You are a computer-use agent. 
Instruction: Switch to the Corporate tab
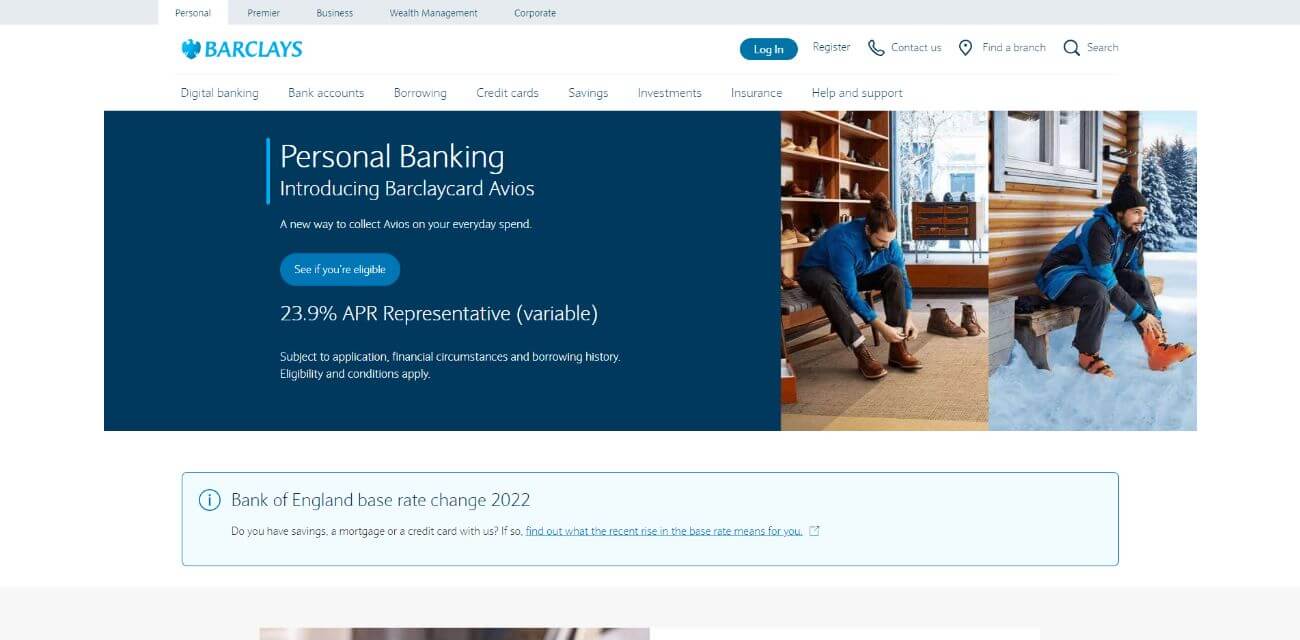(x=535, y=12)
